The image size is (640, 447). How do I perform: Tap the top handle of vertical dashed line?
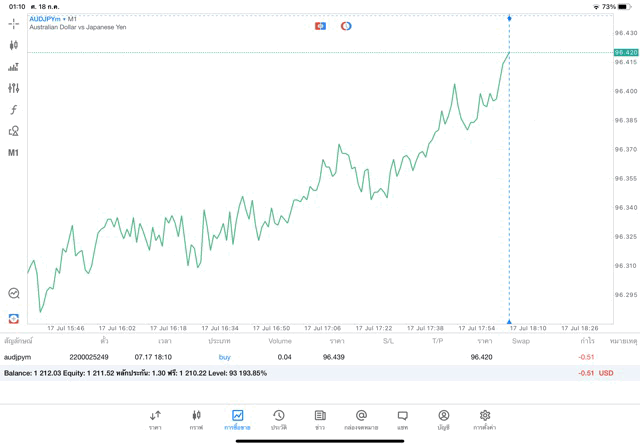(x=509, y=18)
